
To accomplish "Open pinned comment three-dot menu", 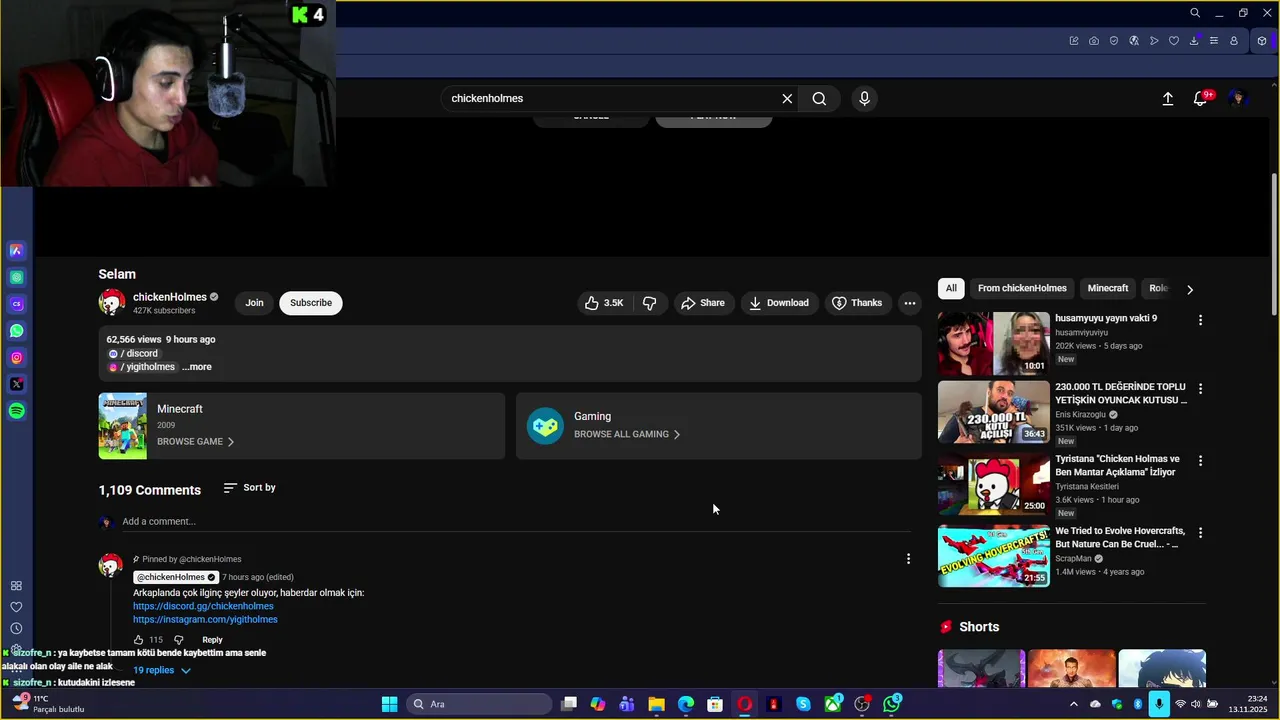I will (908, 559).
